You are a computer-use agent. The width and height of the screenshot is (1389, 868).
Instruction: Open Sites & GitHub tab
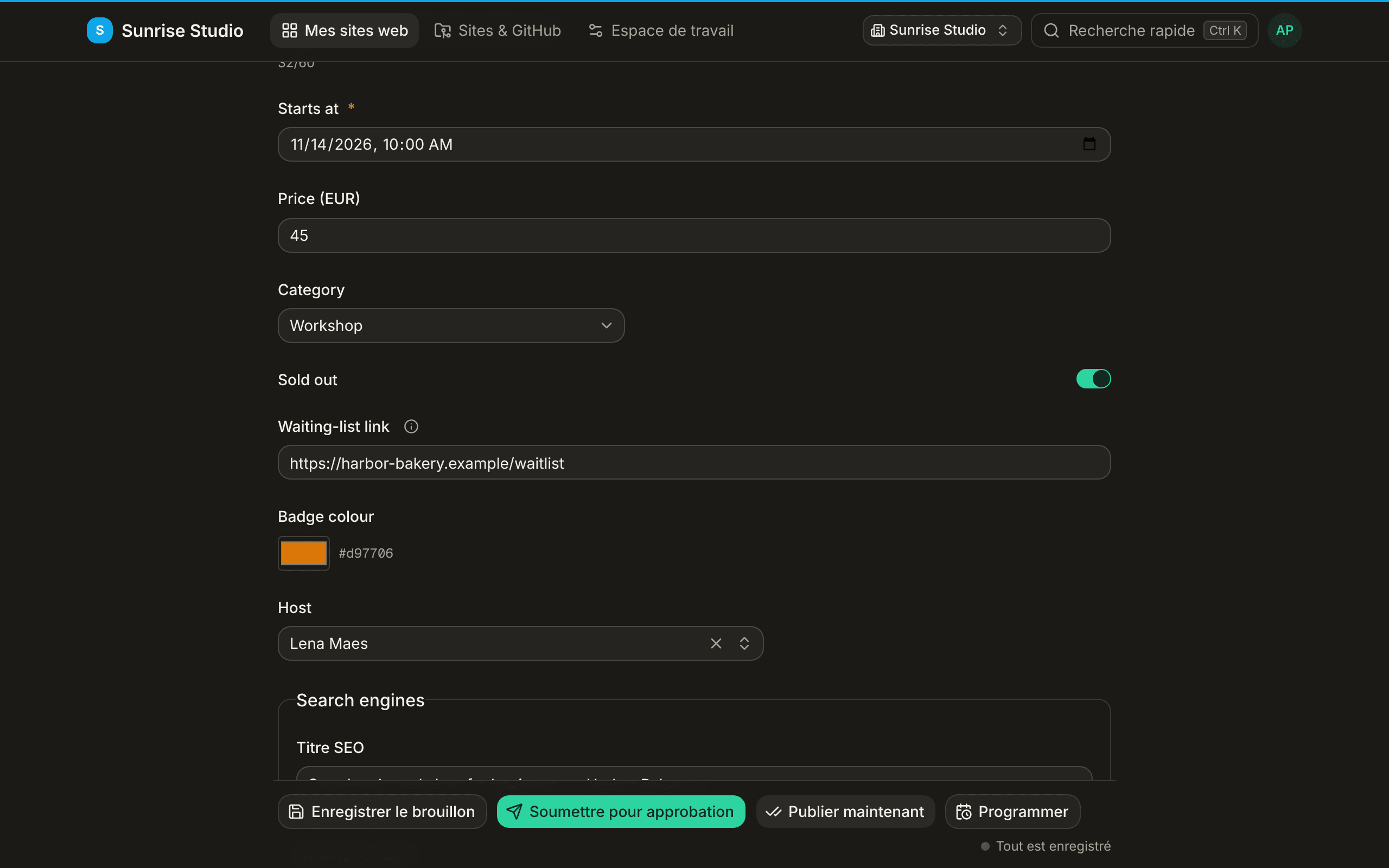[x=498, y=30]
